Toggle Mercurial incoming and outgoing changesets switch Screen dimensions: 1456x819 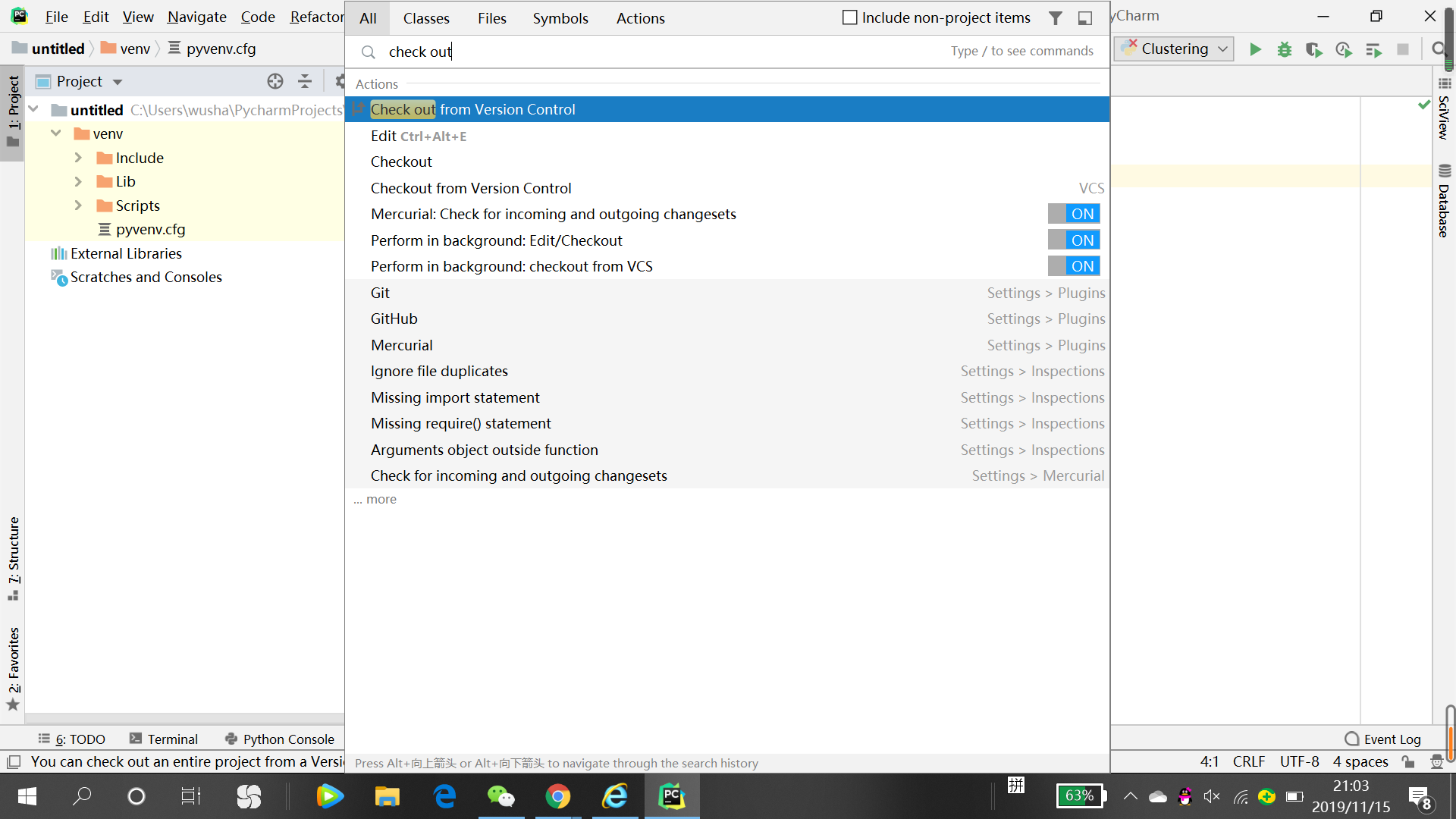1073,214
